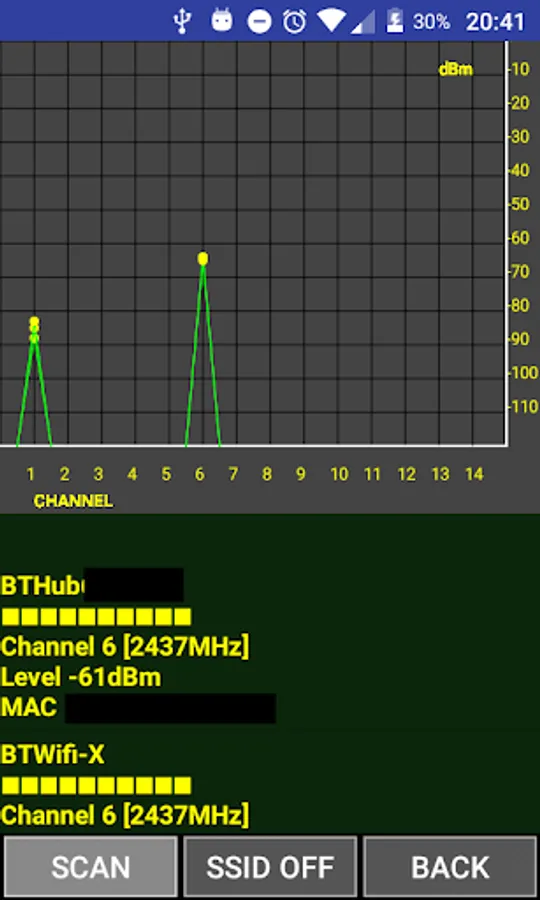
Task: Tap the 100 dBm scale value
Action: click(x=524, y=373)
